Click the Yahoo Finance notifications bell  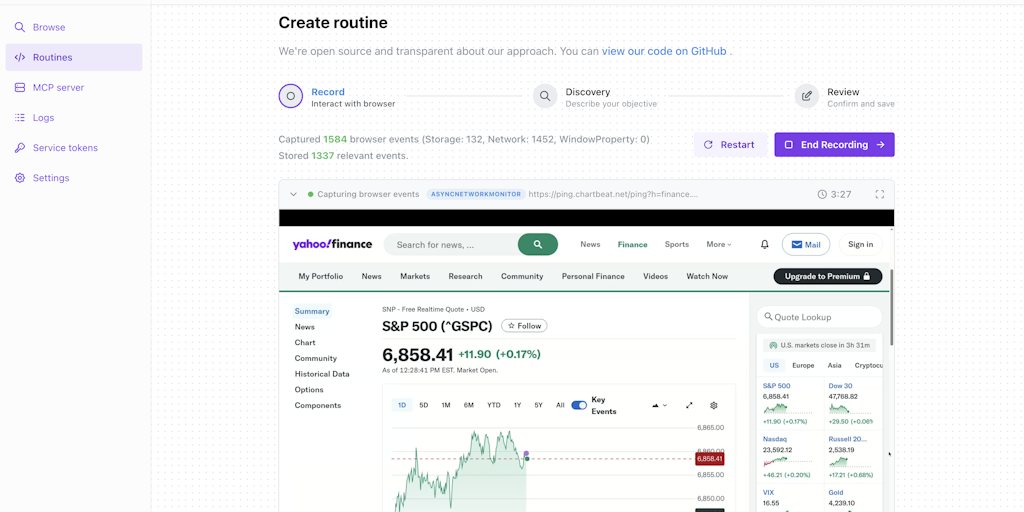click(765, 244)
